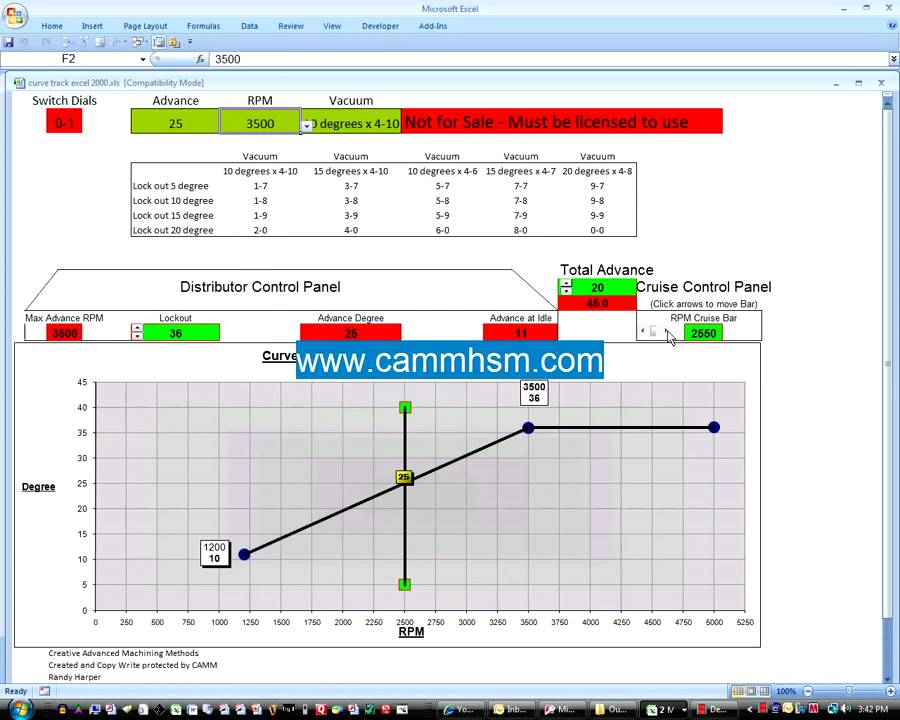This screenshot has width=900, height=720.
Task: Open the Home ribbon tab
Action: pyautogui.click(x=52, y=26)
